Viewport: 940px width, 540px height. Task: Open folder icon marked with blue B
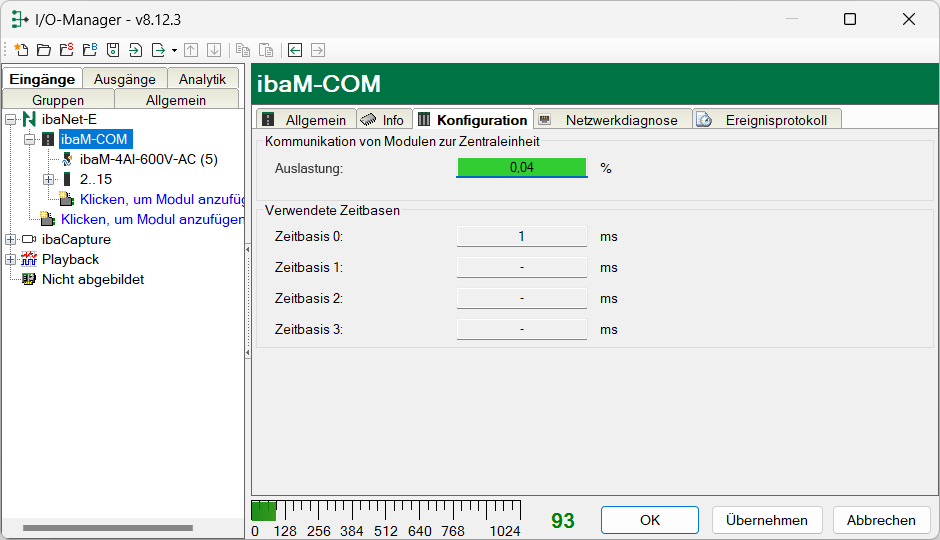click(89, 50)
